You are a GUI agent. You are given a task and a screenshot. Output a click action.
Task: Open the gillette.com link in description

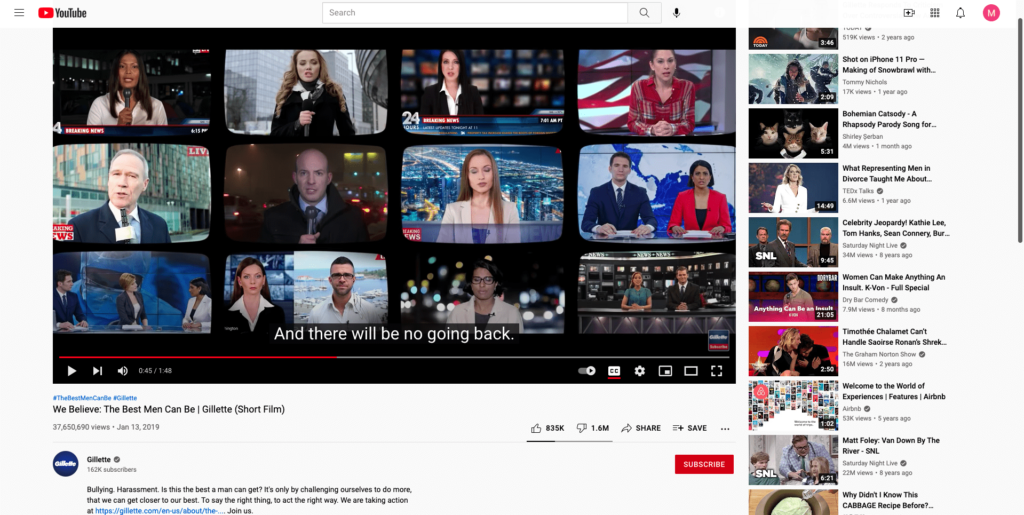coord(160,511)
